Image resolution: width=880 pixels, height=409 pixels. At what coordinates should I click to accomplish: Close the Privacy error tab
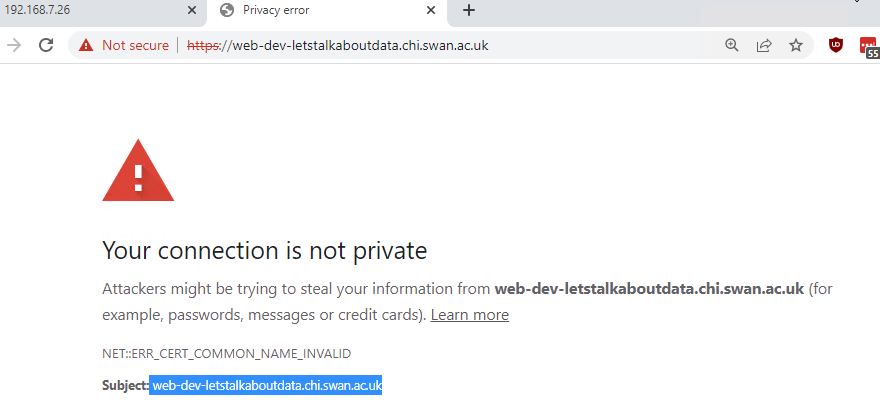(x=431, y=10)
